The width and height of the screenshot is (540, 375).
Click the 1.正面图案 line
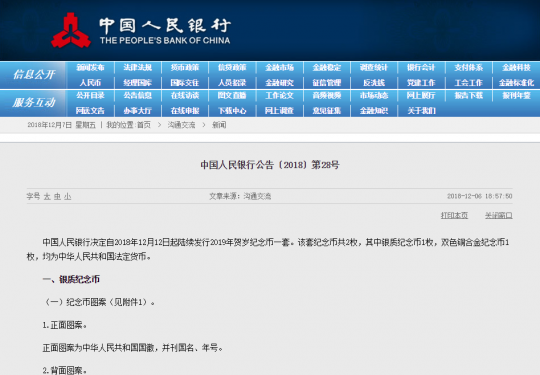65,325
